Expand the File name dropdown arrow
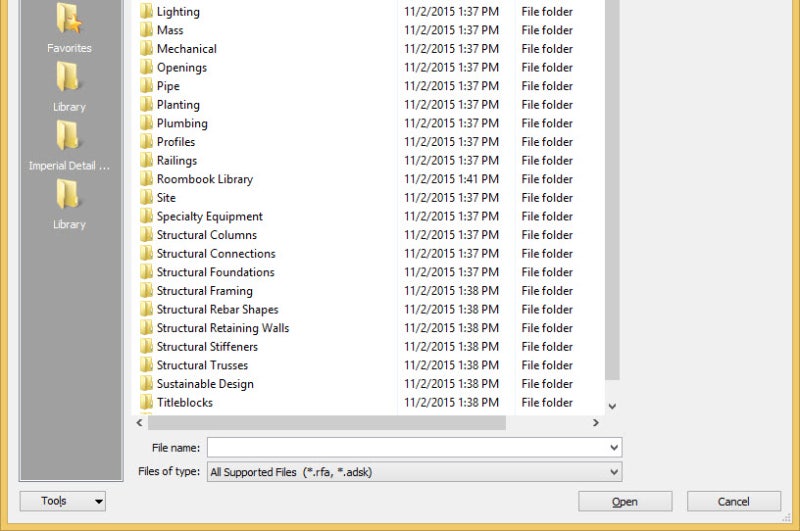 click(614, 447)
